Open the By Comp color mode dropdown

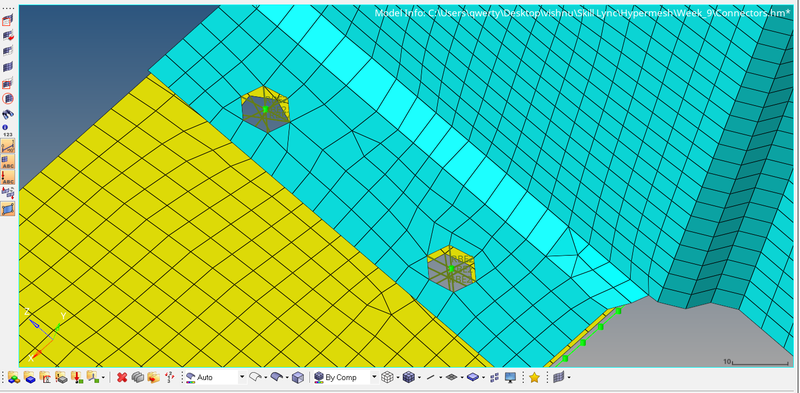pos(345,378)
